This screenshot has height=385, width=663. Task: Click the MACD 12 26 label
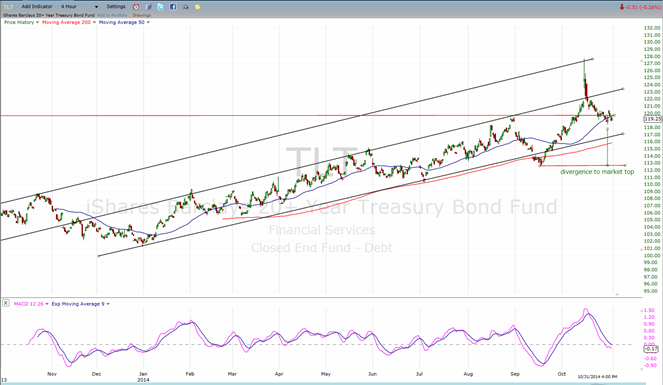[x=29, y=304]
